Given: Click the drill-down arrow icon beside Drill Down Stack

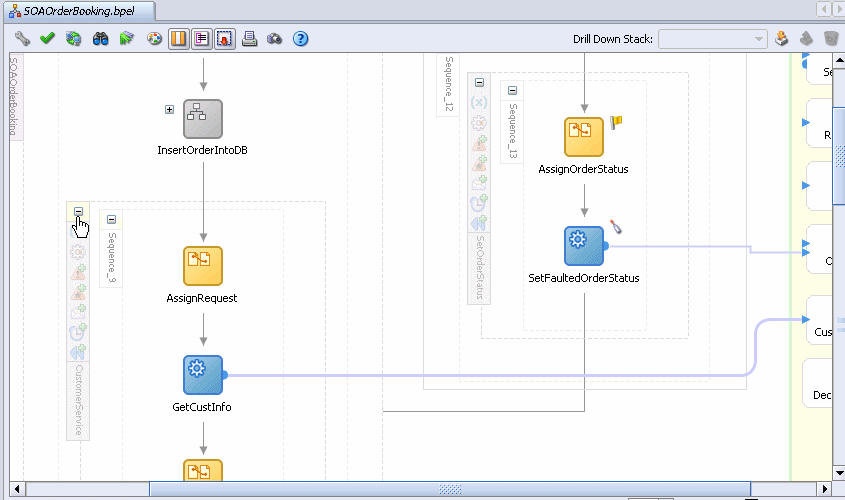Looking at the screenshot, I should [x=782, y=39].
